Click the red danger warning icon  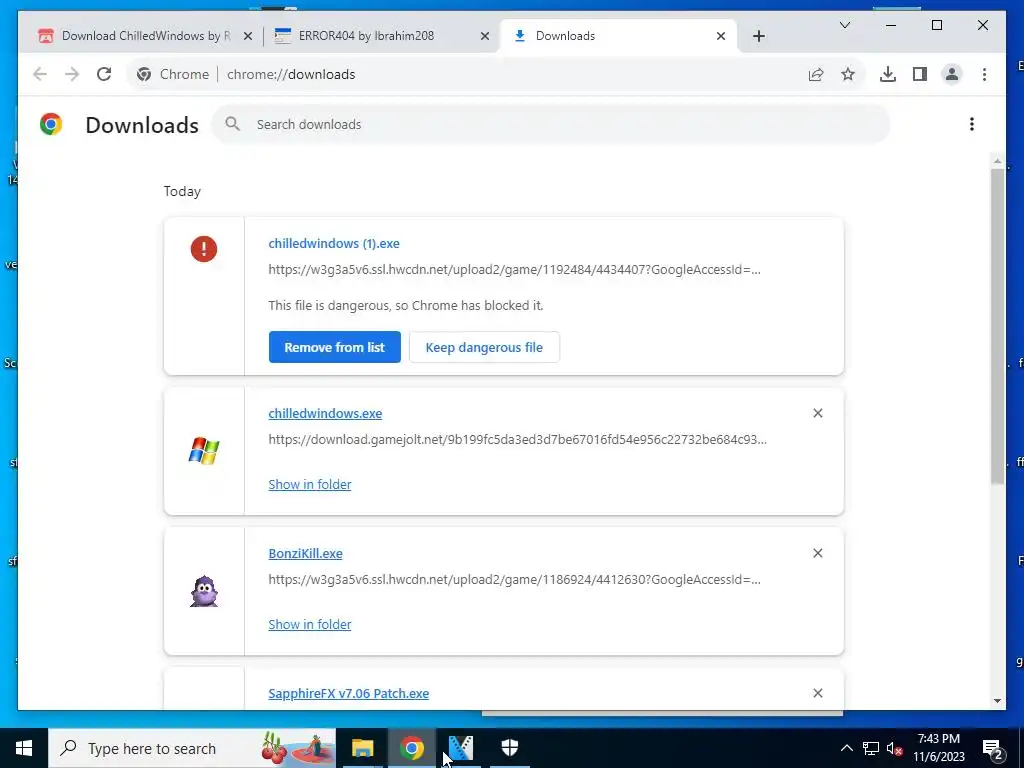tap(204, 249)
